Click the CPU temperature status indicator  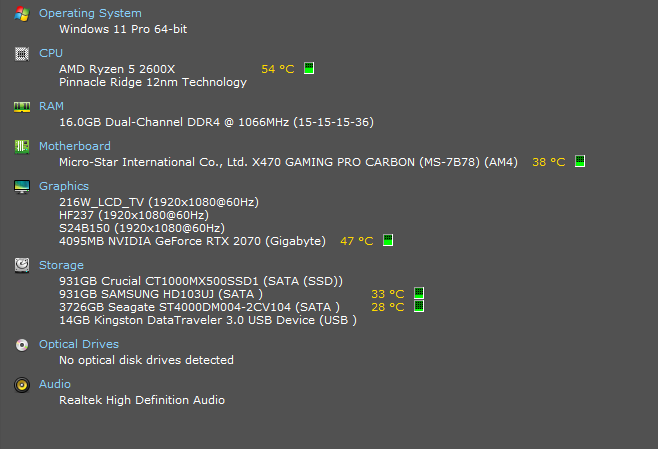(309, 68)
